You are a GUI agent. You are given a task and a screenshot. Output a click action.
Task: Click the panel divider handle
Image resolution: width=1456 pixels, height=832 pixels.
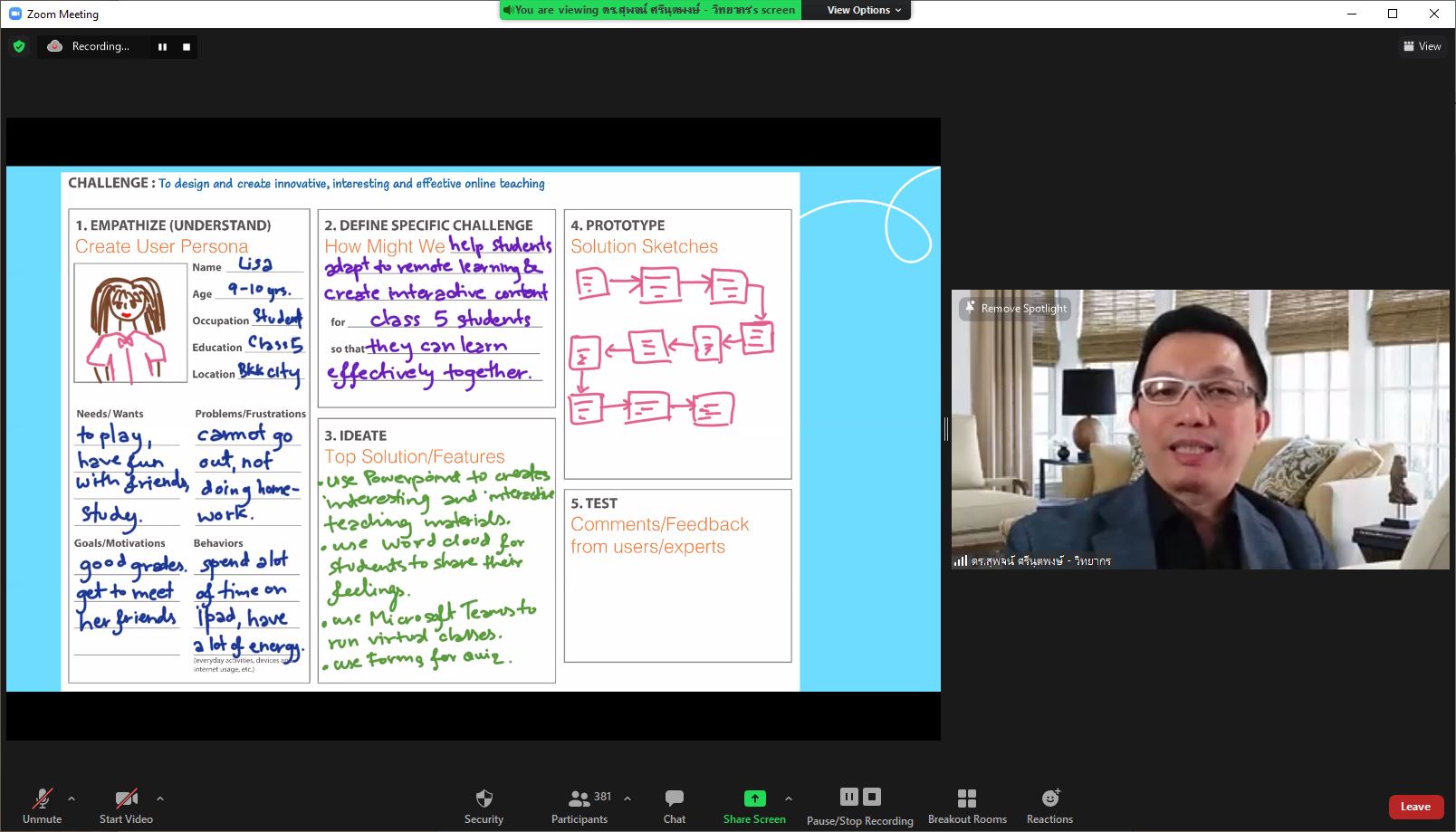pyautogui.click(x=946, y=429)
